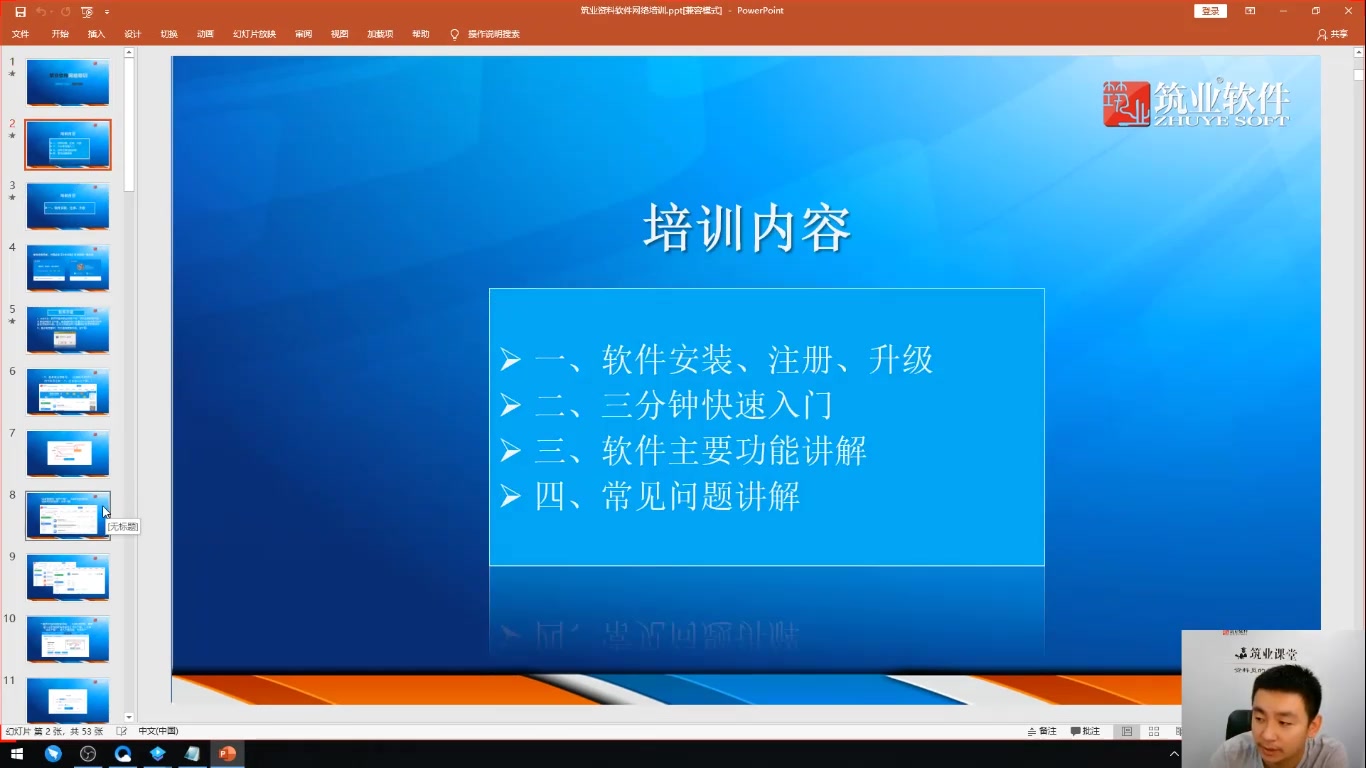The width and height of the screenshot is (1366, 768).
Task: Click bullet 一、软件安装、注册、升级
Action: tap(734, 359)
